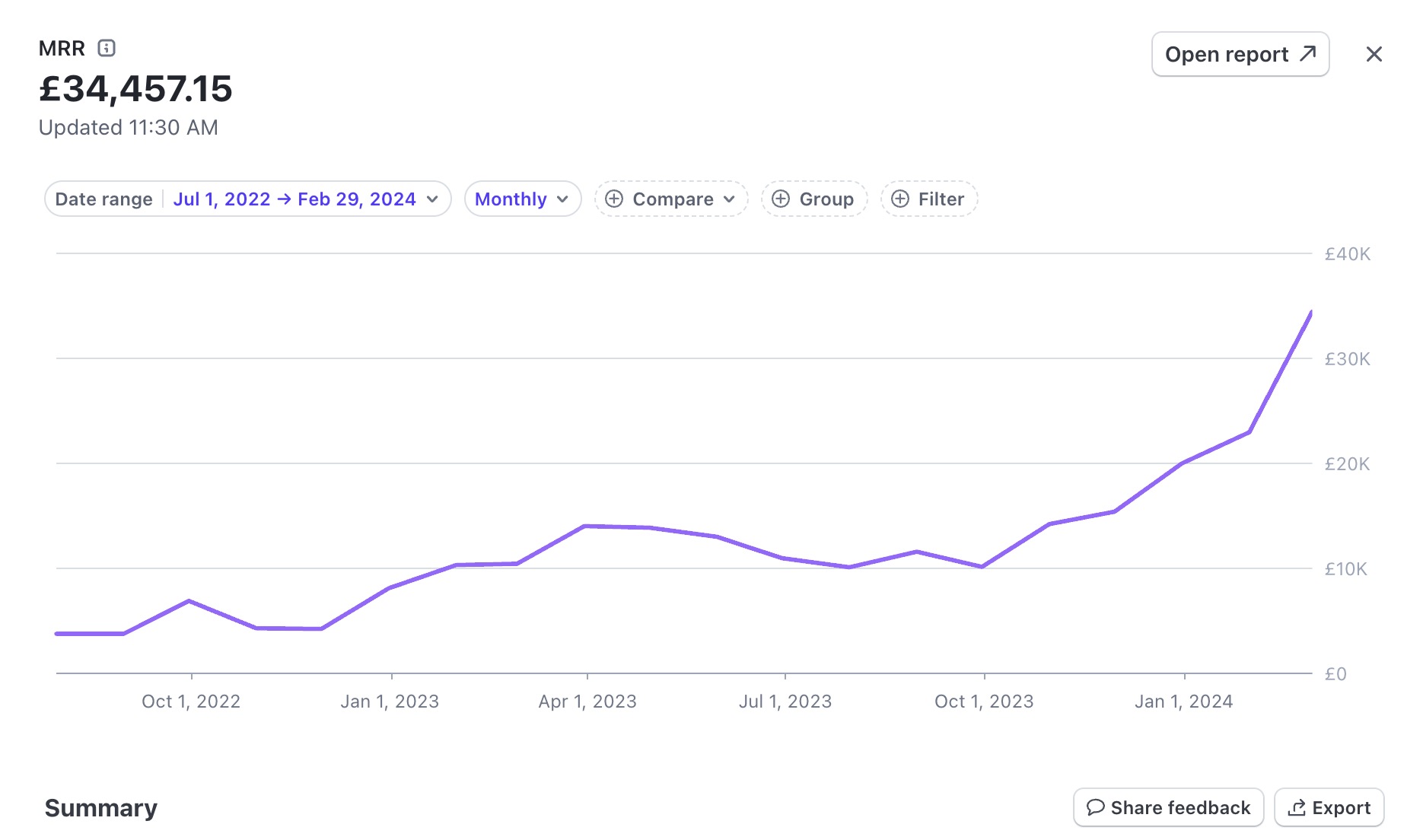Screen dimensions: 1423x840
Task: Click Share feedback button
Action: [x=1168, y=807]
